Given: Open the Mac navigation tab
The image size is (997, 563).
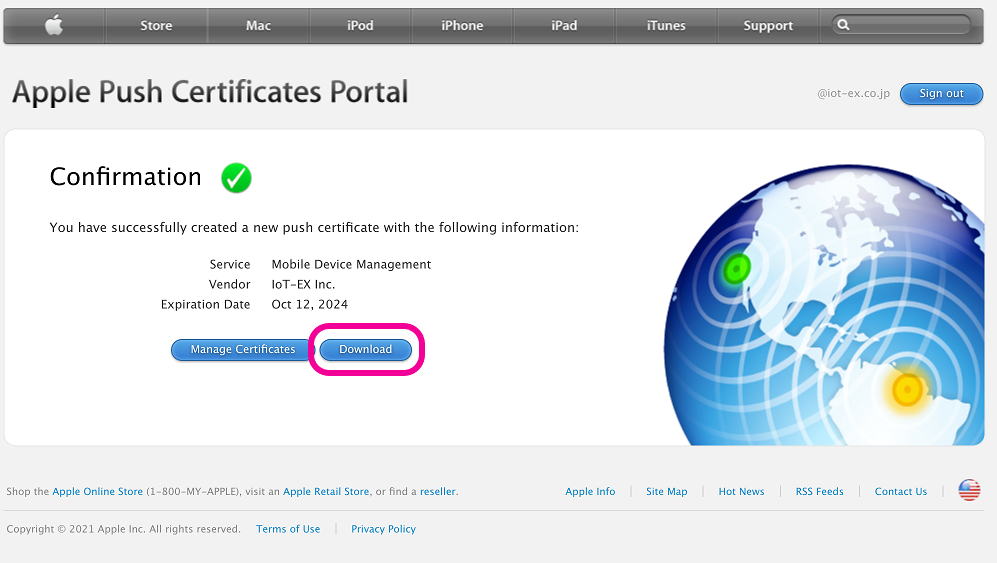Looking at the screenshot, I should 258,26.
